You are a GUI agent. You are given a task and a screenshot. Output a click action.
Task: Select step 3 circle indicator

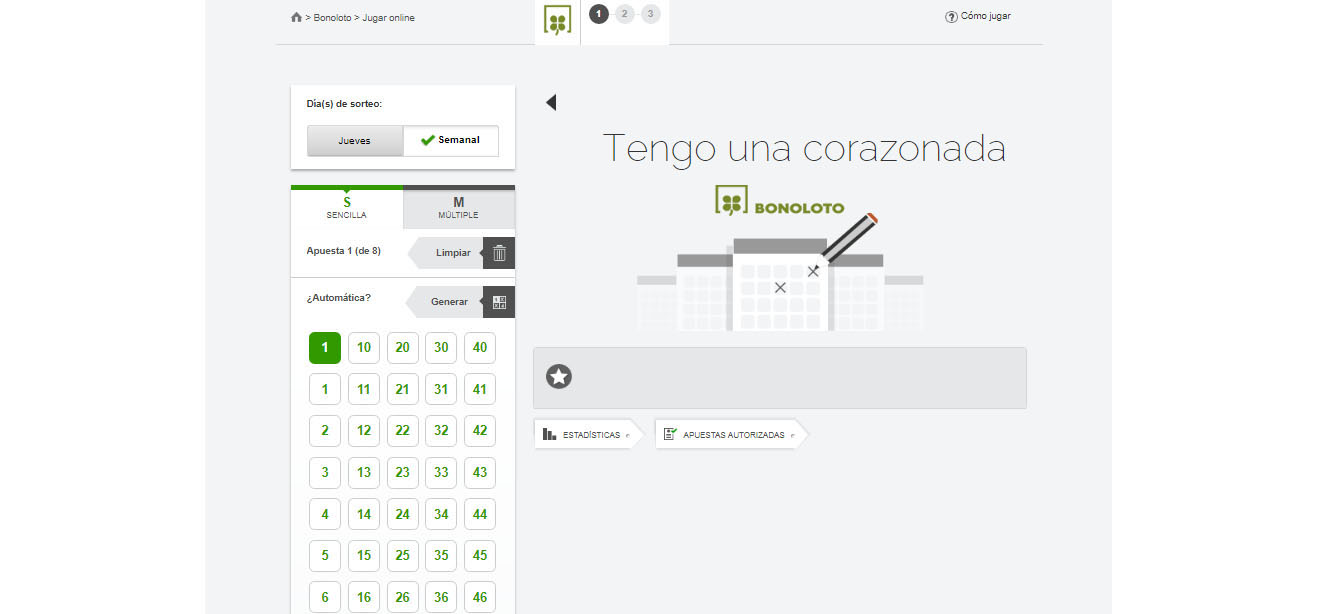[x=651, y=14]
